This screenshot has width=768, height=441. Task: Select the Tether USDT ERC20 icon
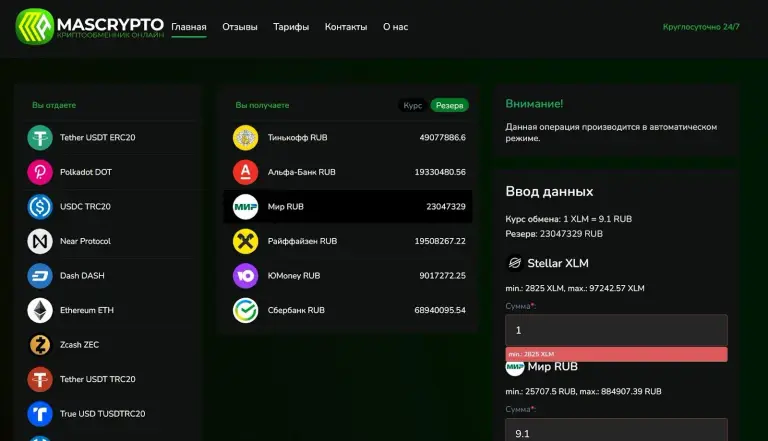pos(40,138)
